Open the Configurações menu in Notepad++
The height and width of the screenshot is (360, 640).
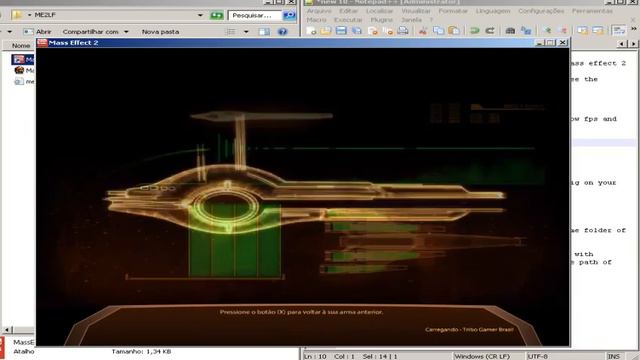541,11
